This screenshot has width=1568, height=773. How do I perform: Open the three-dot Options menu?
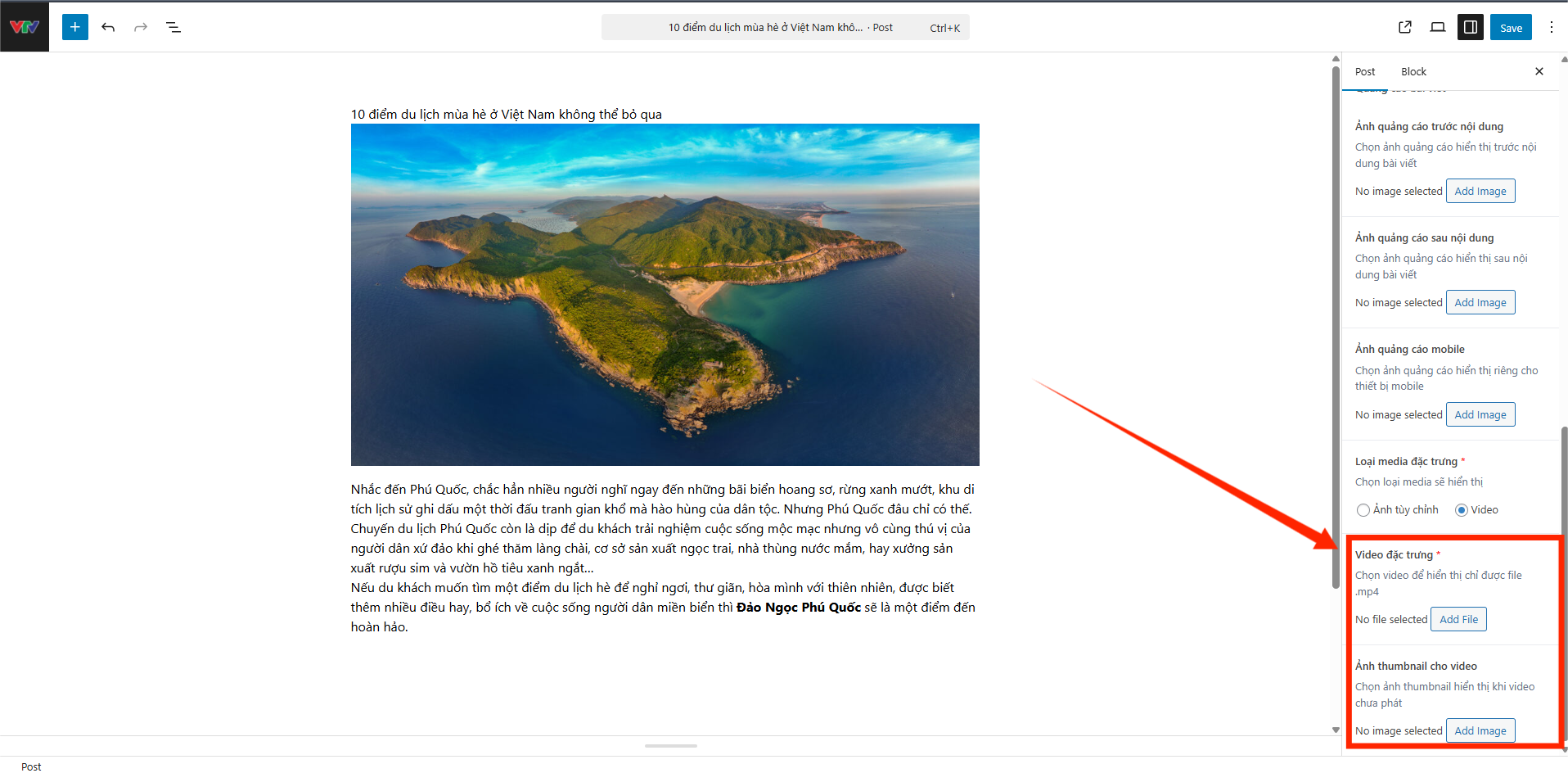(1551, 27)
